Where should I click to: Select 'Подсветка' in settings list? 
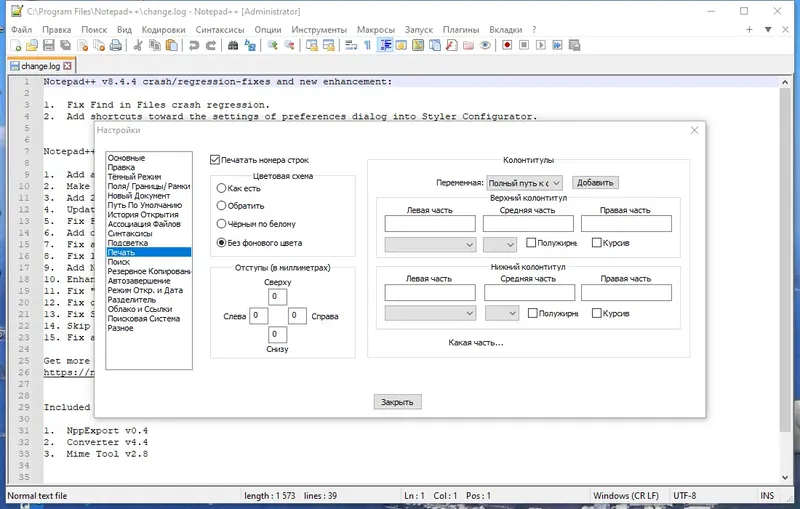128,243
